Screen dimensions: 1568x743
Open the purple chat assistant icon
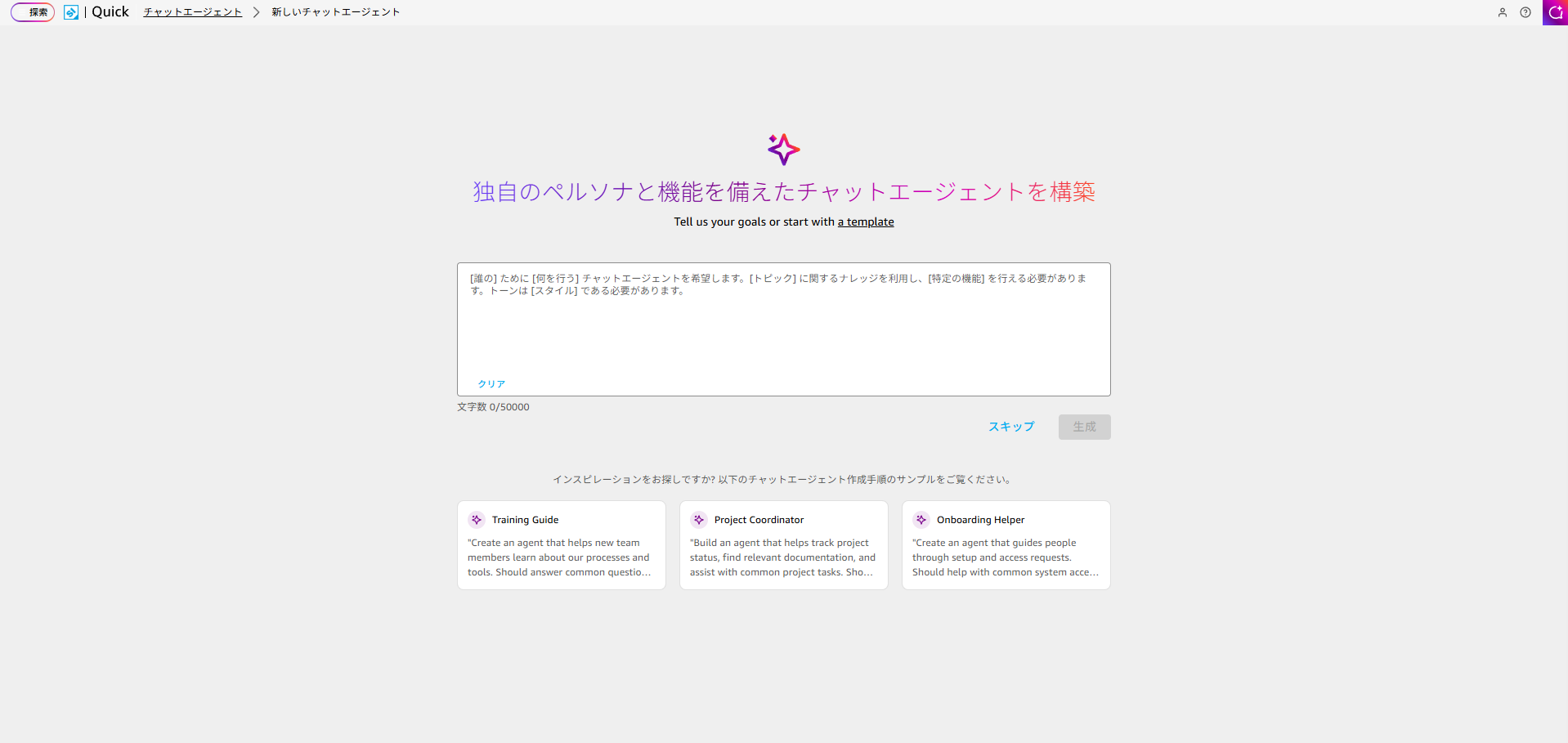(1555, 12)
